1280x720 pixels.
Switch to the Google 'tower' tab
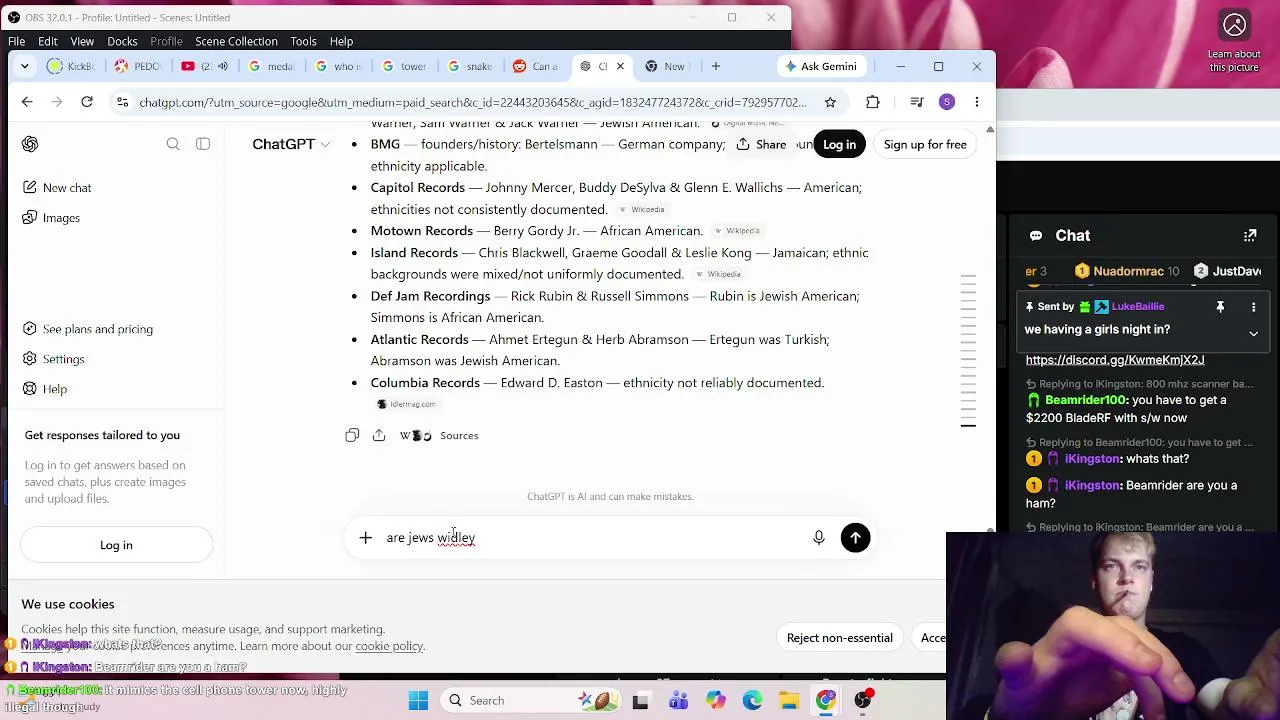pyautogui.click(x=405, y=66)
